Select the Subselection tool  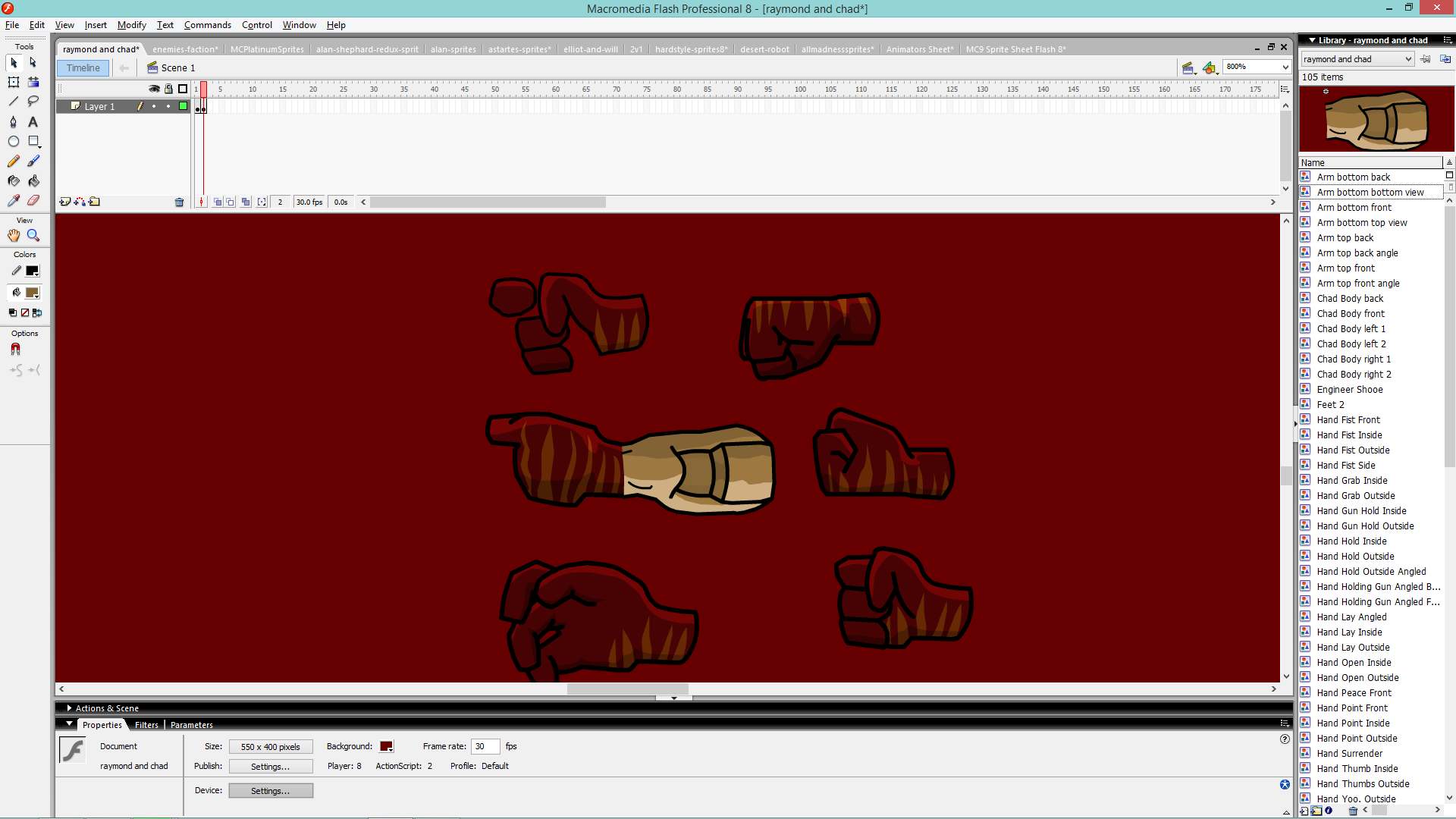33,62
